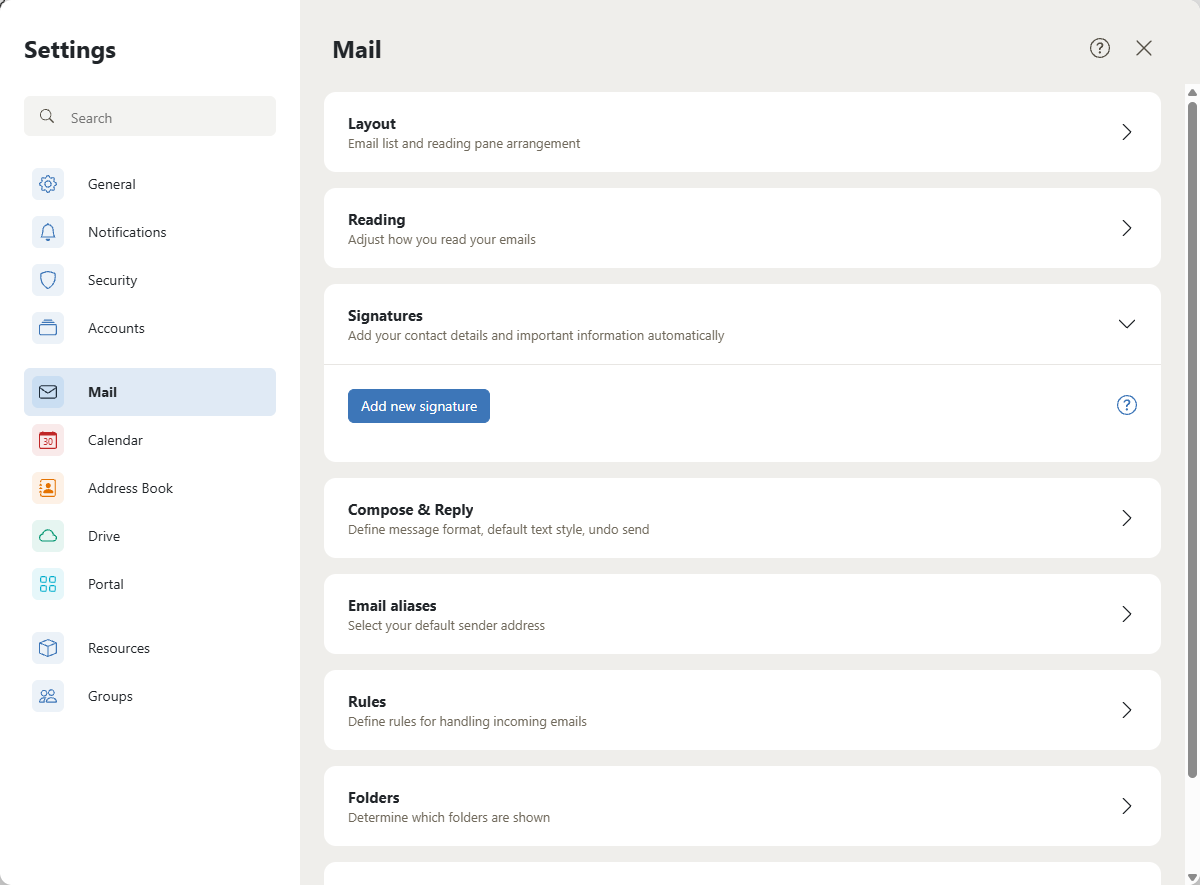Open signatures help question mark icon
1200x885 pixels.
click(1127, 405)
